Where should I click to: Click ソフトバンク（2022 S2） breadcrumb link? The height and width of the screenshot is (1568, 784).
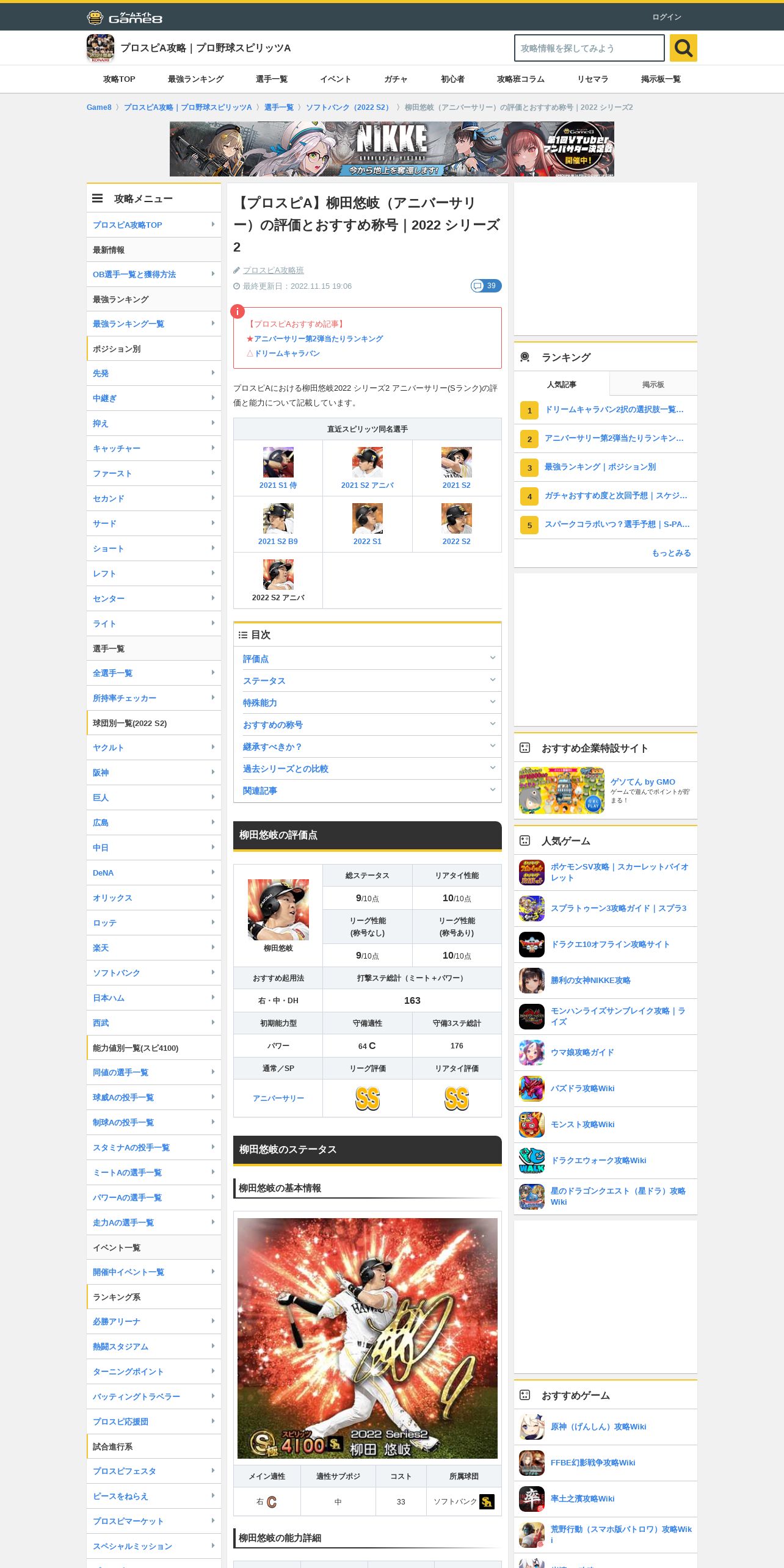point(349,107)
